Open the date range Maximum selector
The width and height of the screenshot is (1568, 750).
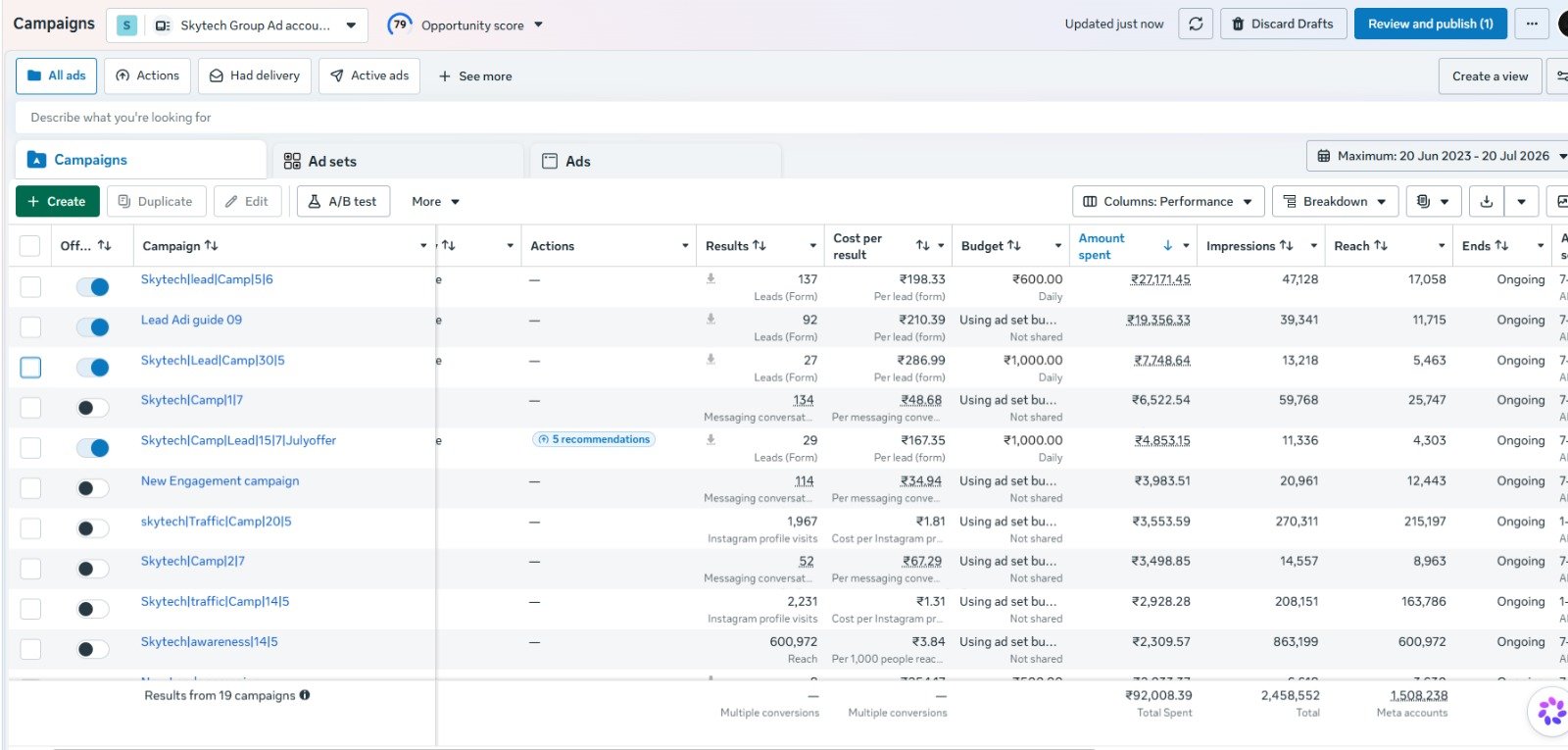[1439, 156]
